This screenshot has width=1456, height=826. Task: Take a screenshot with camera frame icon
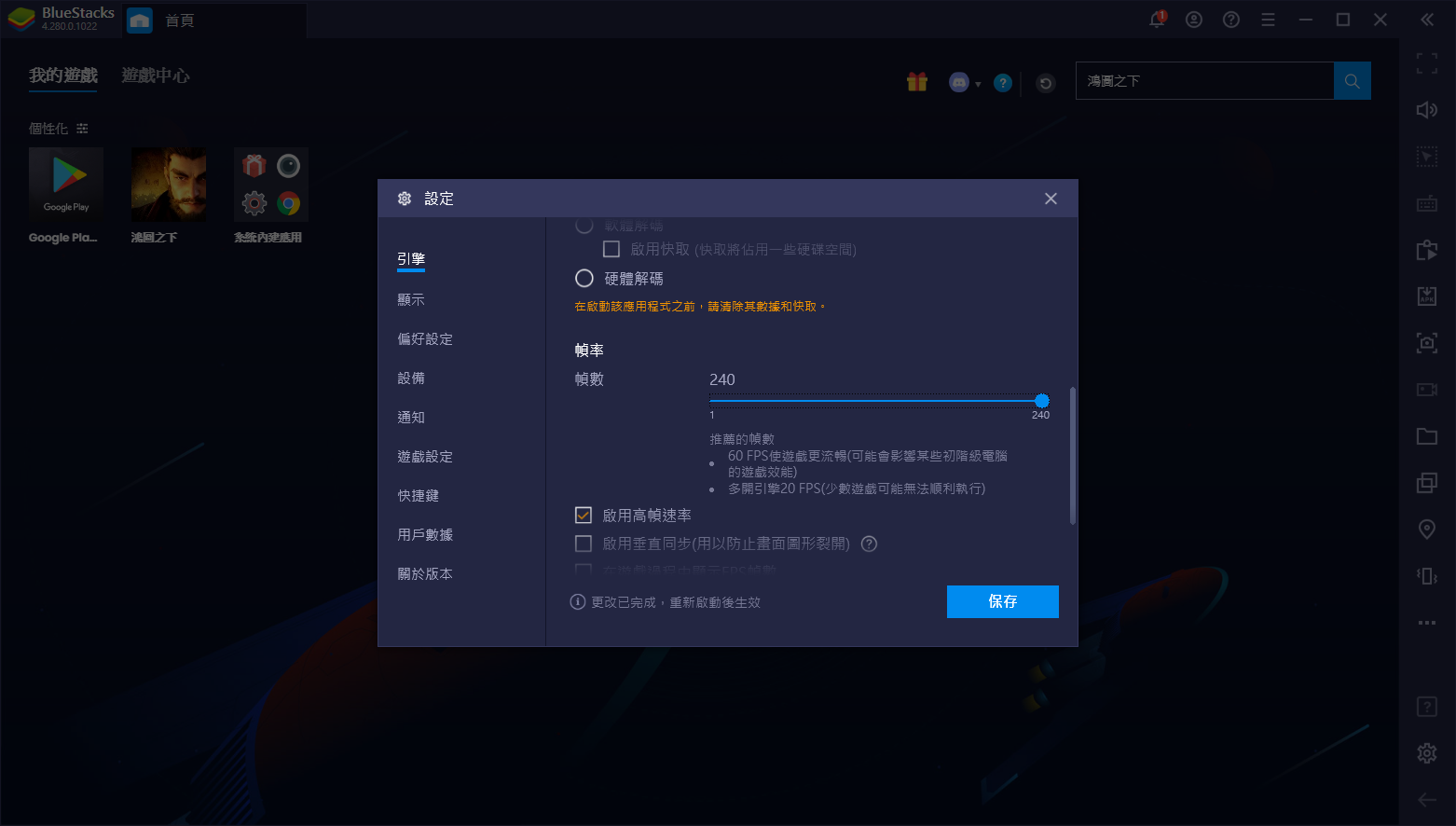1427,343
